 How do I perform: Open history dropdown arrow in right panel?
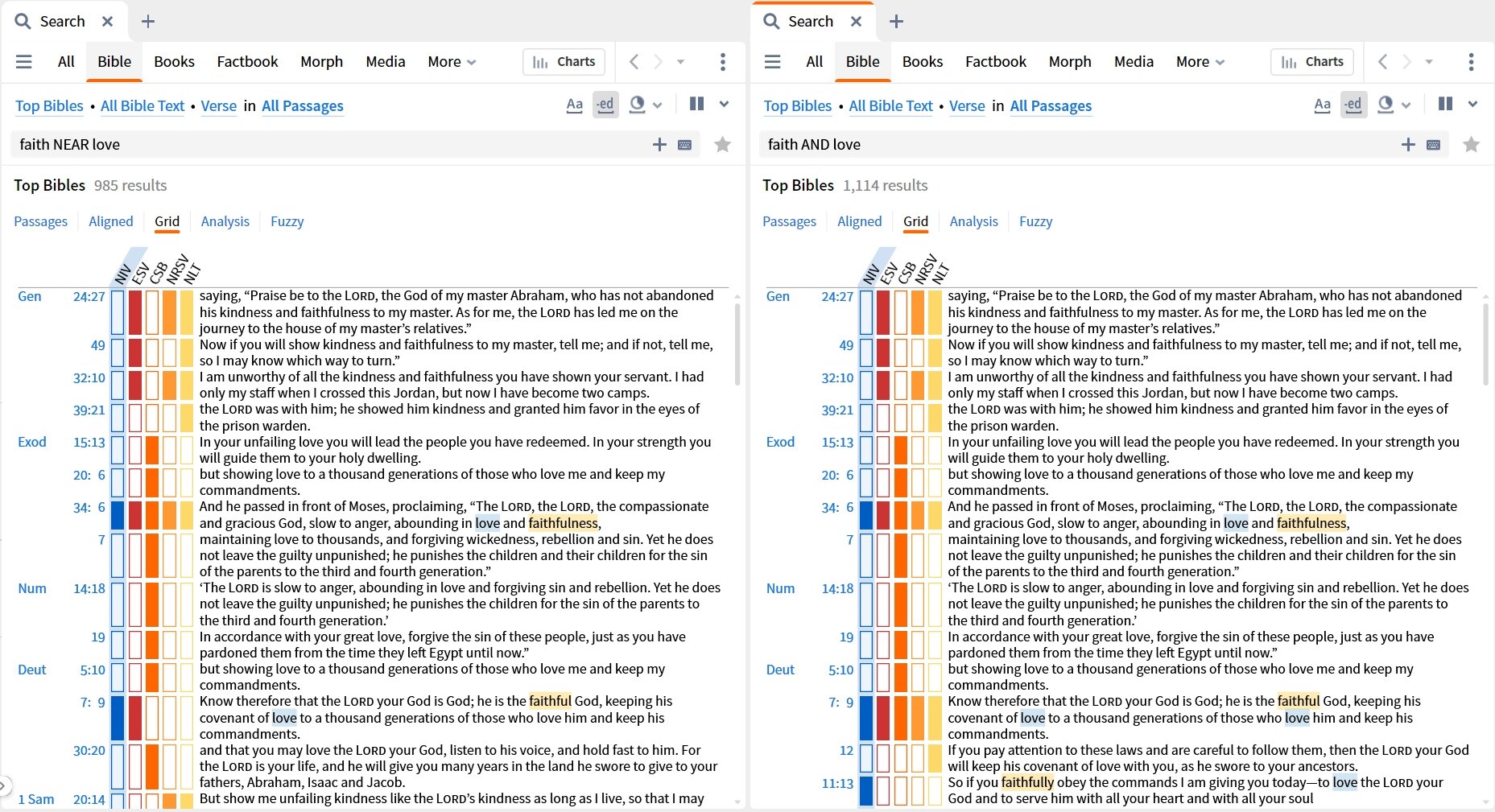pos(1429,62)
